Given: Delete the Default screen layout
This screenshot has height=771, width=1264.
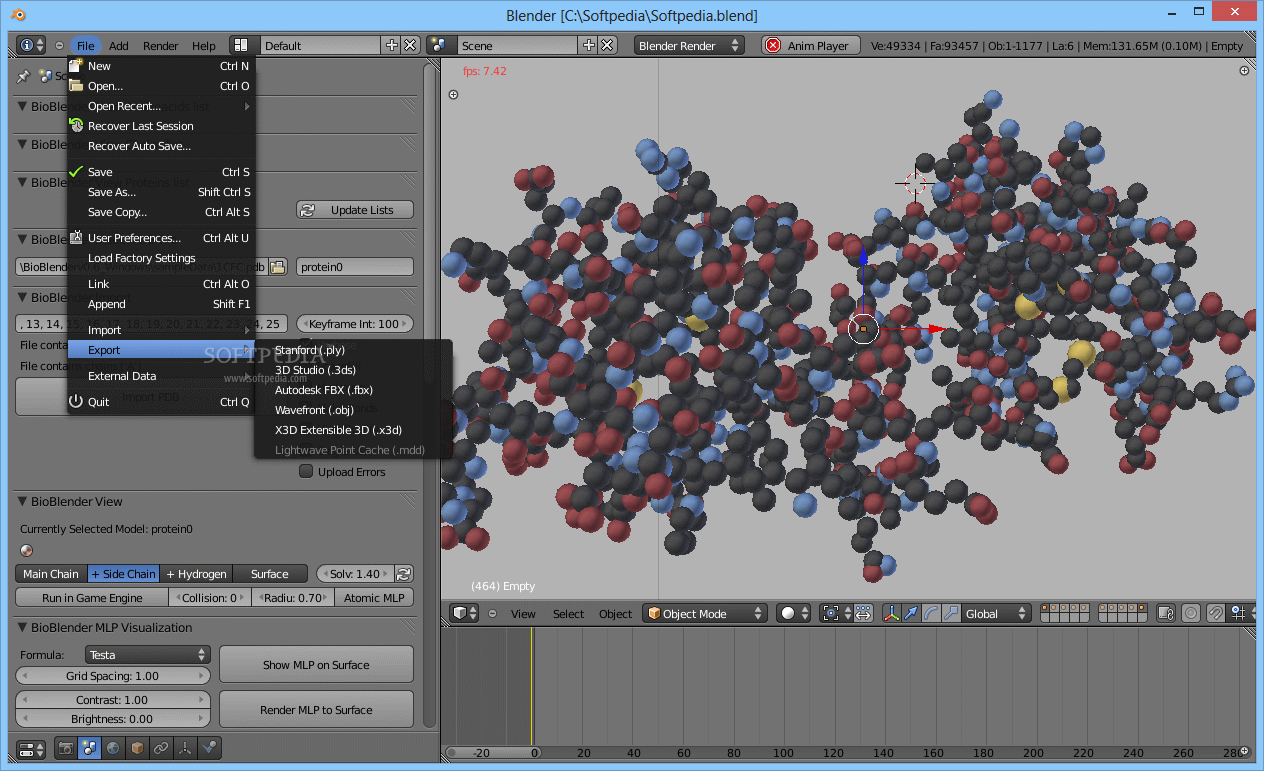Looking at the screenshot, I should tap(409, 45).
